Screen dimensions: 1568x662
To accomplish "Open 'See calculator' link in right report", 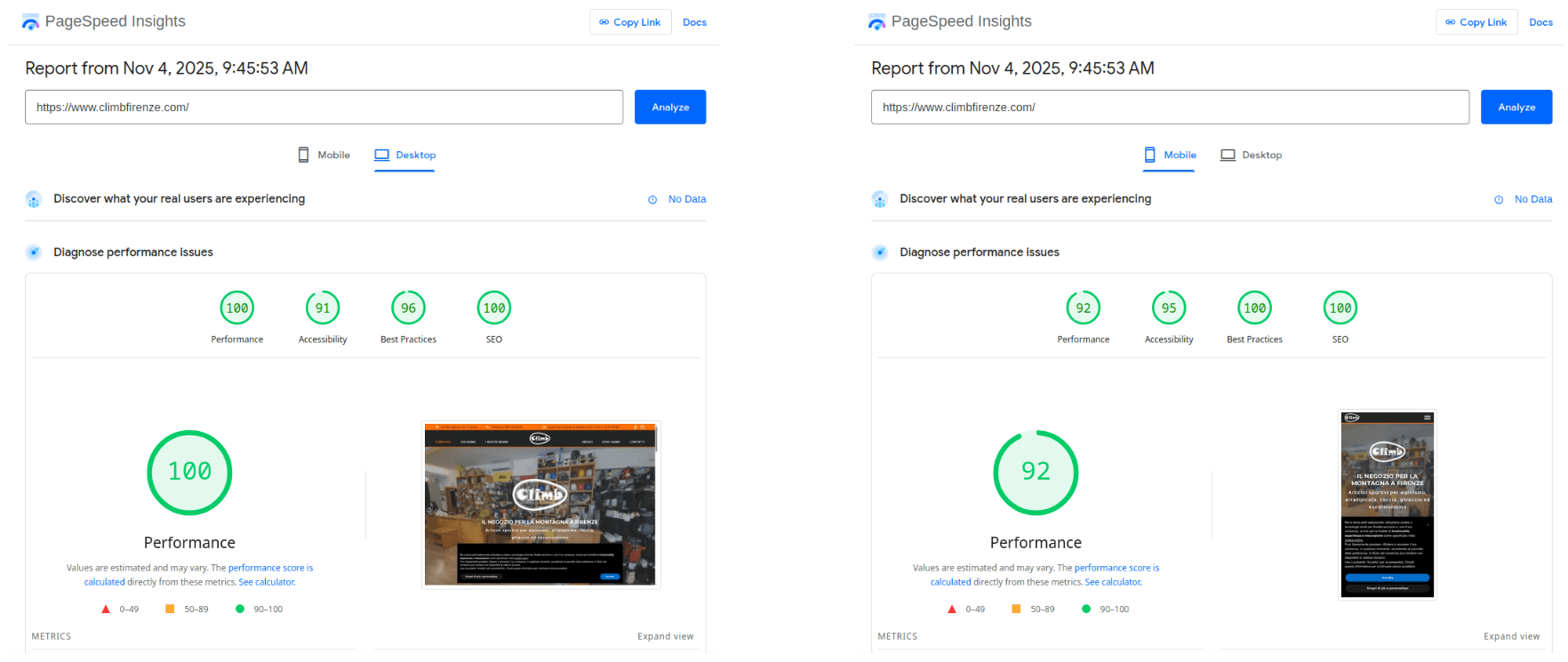I will [x=1113, y=582].
